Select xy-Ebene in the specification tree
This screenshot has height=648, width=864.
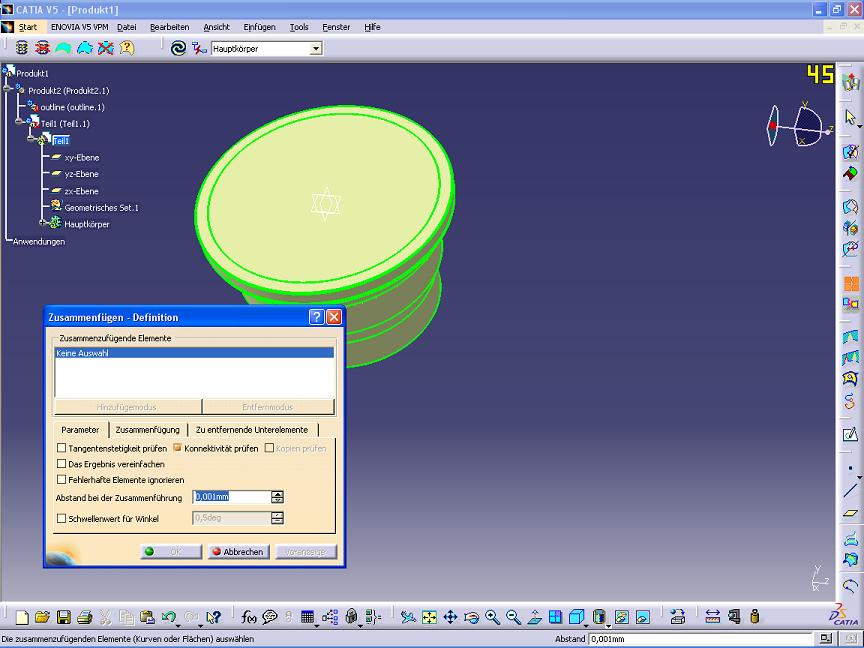point(82,158)
